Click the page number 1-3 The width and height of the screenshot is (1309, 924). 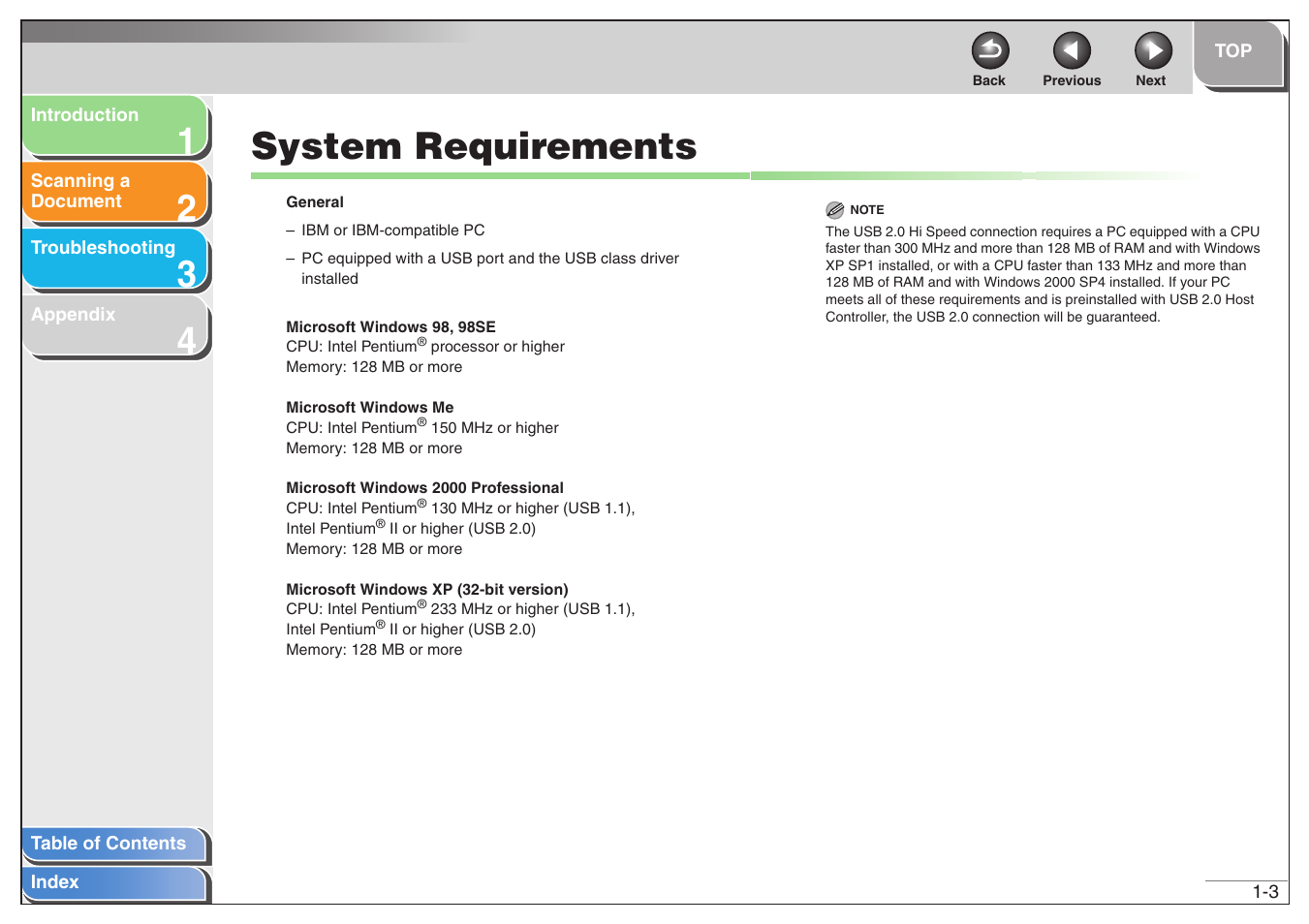click(1264, 892)
